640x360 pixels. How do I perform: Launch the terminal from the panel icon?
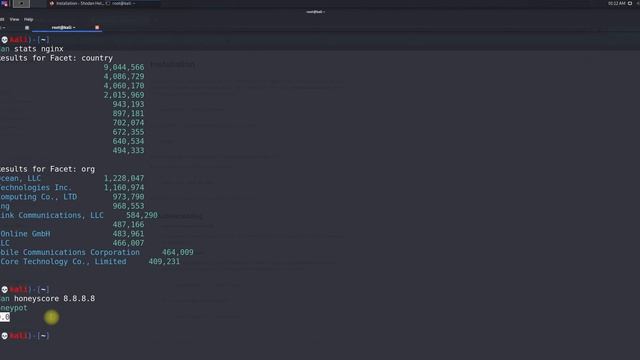pyautogui.click(x=21, y=4)
